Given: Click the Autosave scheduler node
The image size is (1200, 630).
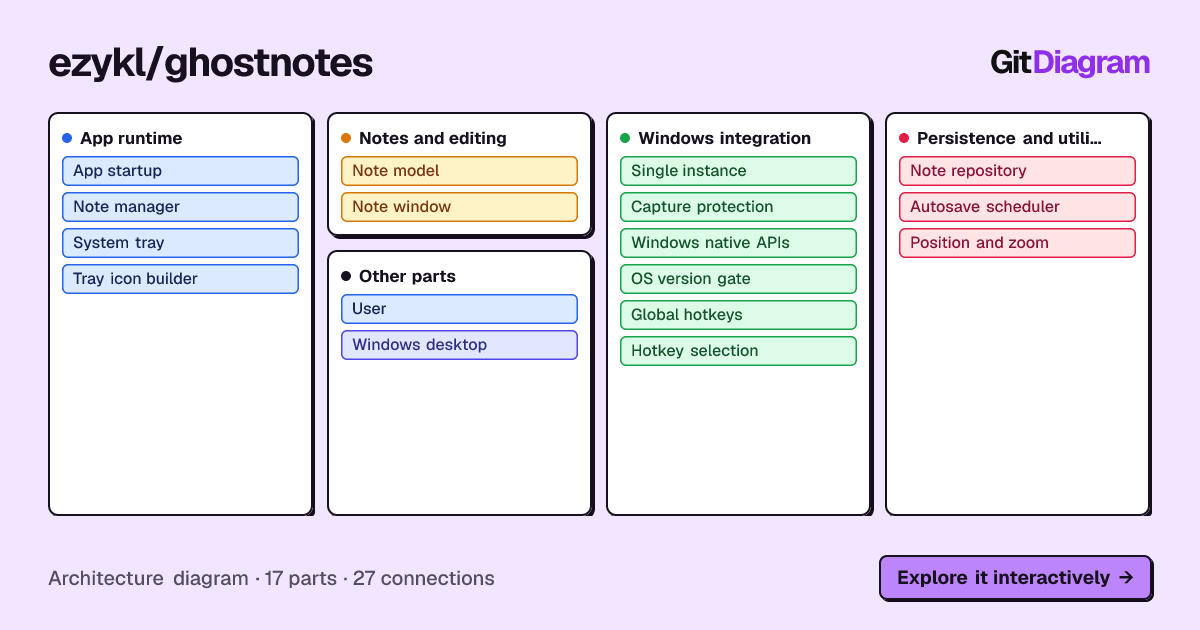Looking at the screenshot, I should pyautogui.click(x=1017, y=207).
